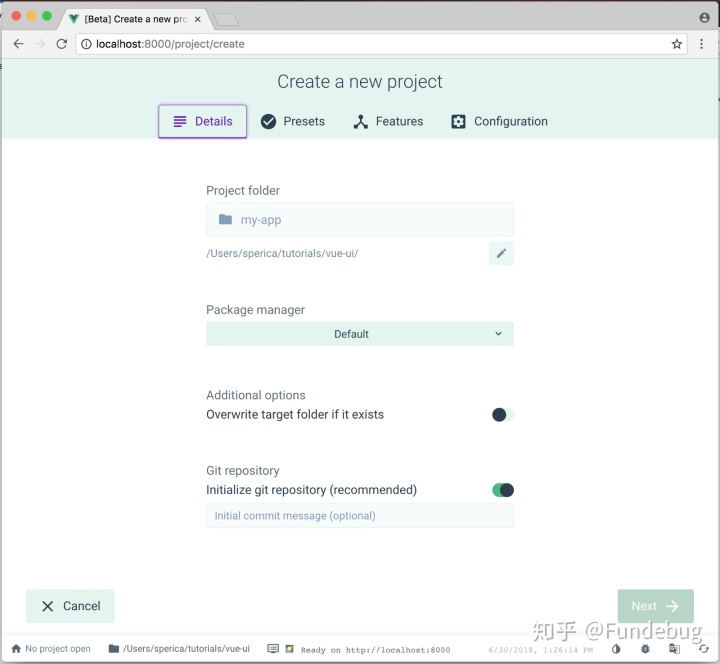Image resolution: width=720 pixels, height=664 pixels.
Task: Click the Vue logo tab favicon
Action: point(73,19)
